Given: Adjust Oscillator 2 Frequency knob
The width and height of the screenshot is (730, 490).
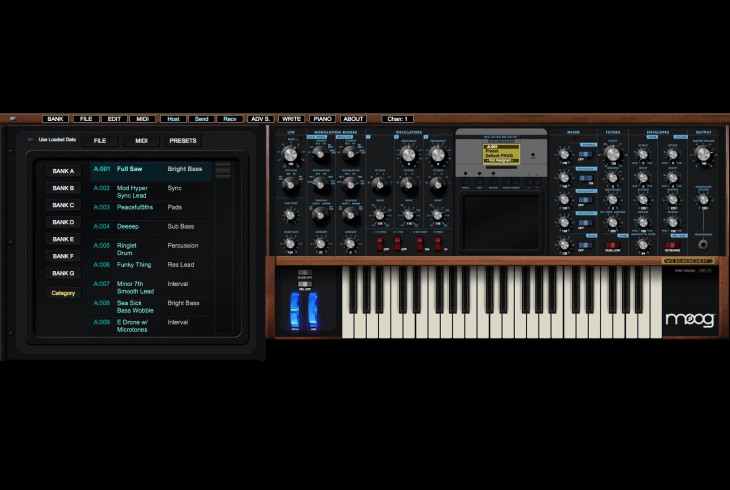Looking at the screenshot, I should click(408, 154).
